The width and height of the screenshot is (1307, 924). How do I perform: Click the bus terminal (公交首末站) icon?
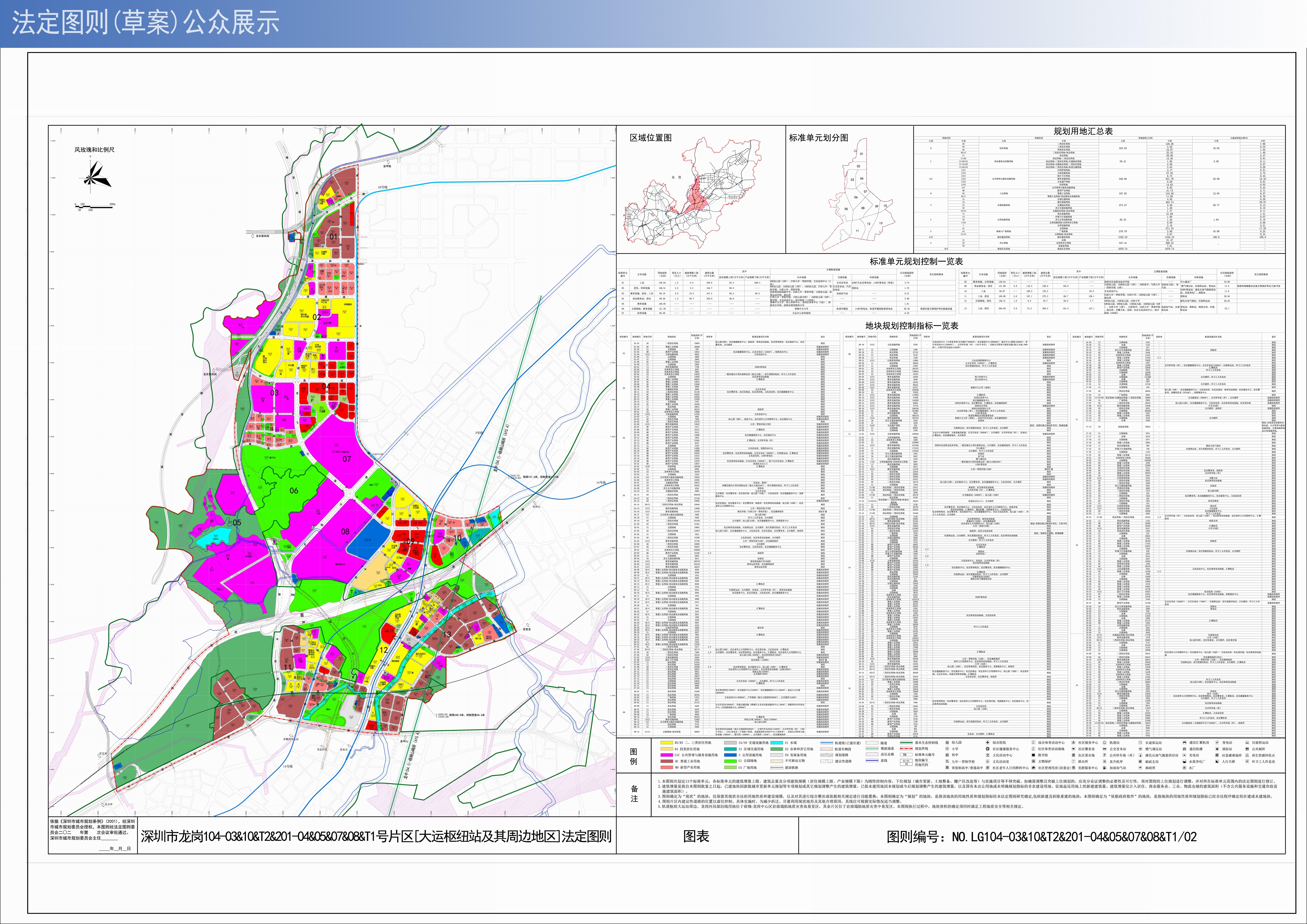(x=1104, y=749)
